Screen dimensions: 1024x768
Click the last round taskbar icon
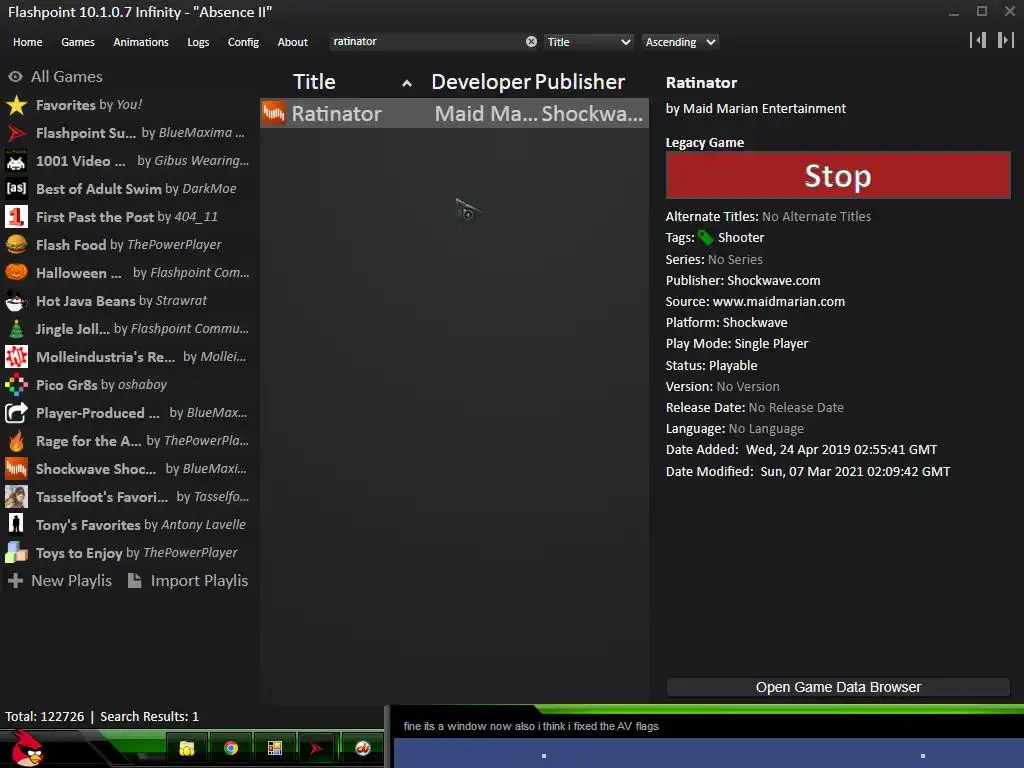click(362, 748)
